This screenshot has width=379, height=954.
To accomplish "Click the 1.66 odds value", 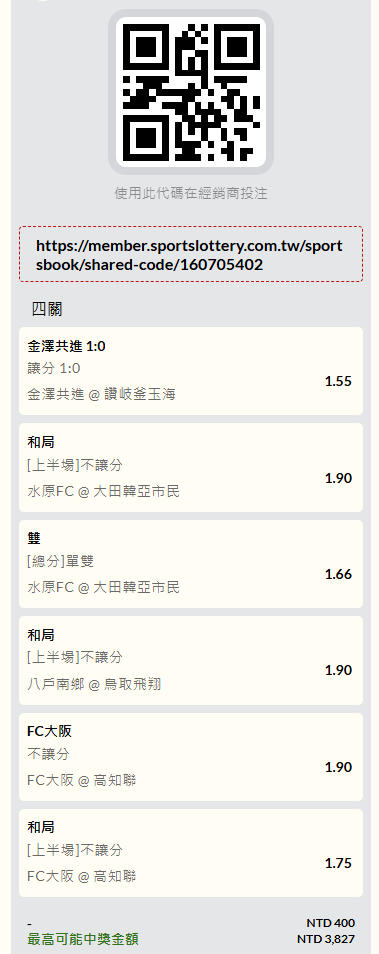I will coord(338,574).
